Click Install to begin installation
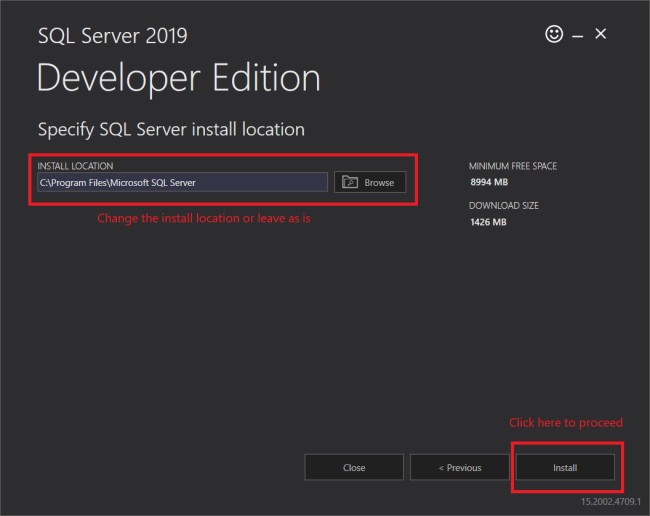Viewport: 650px width, 516px height. [x=565, y=468]
